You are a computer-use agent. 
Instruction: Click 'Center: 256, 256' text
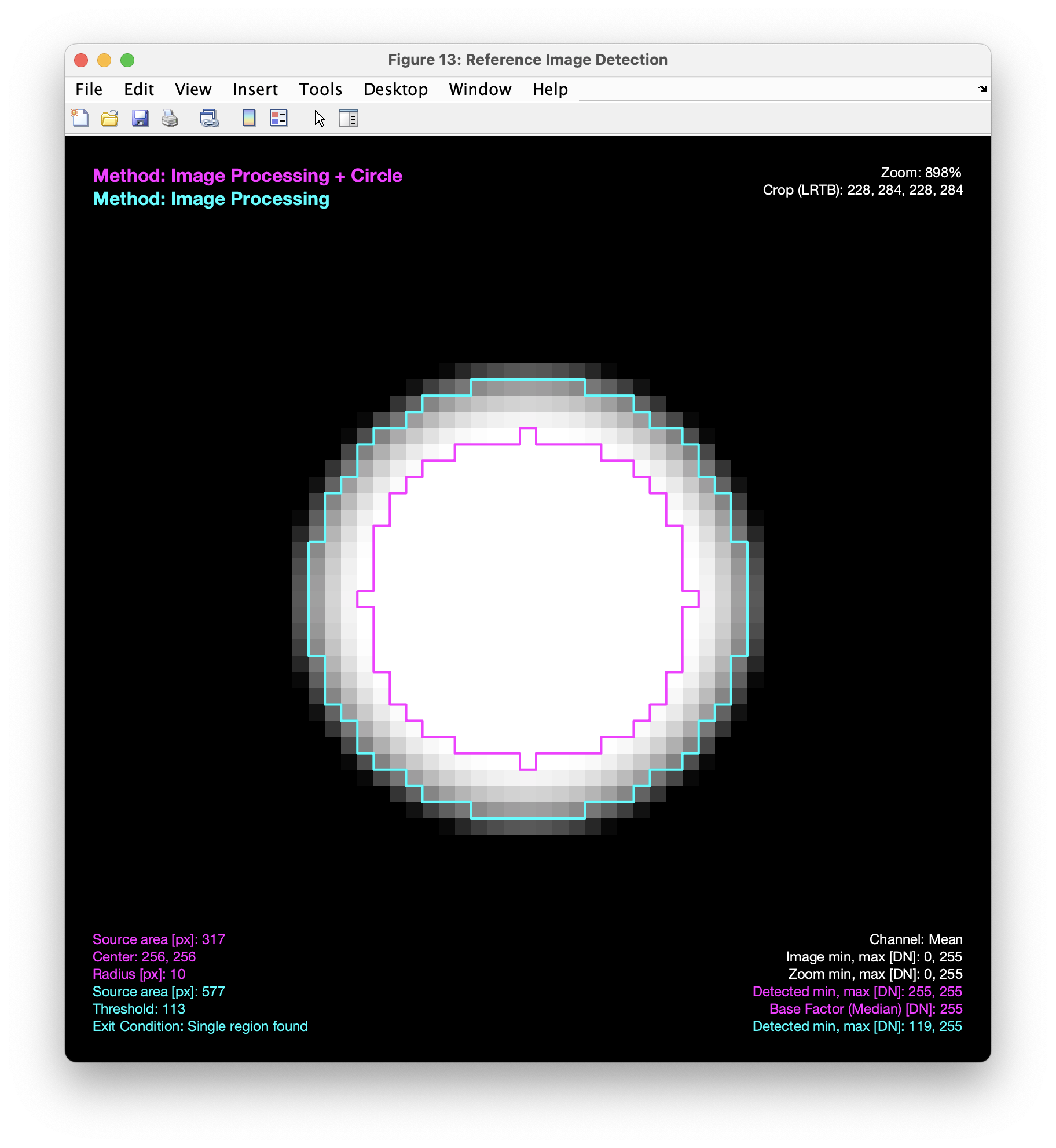tap(144, 957)
